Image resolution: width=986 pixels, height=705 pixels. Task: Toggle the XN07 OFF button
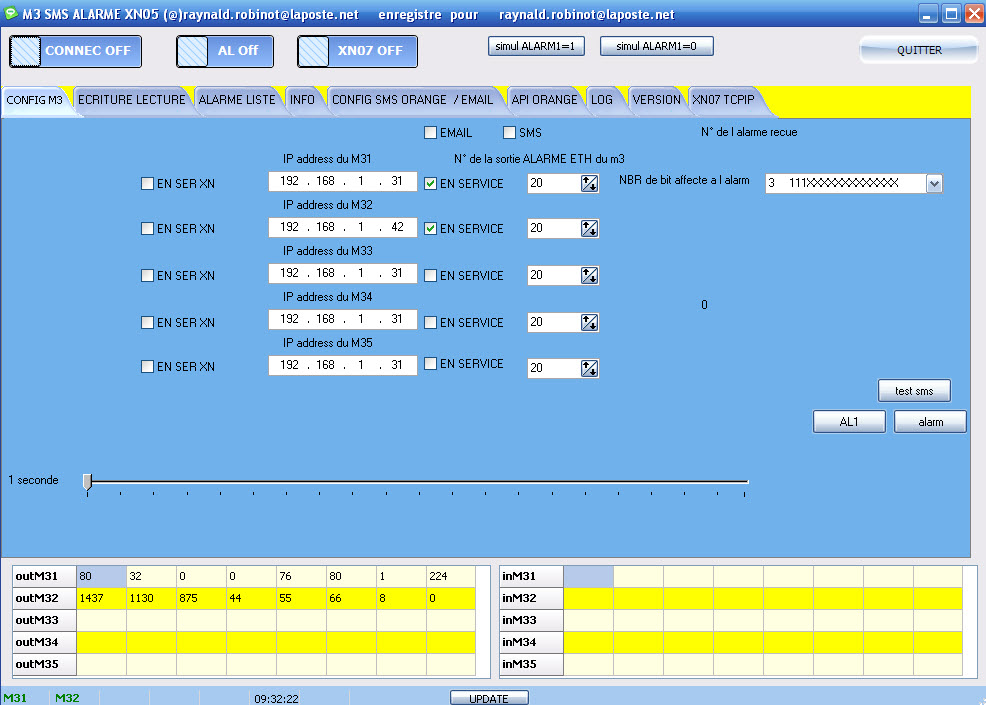357,51
